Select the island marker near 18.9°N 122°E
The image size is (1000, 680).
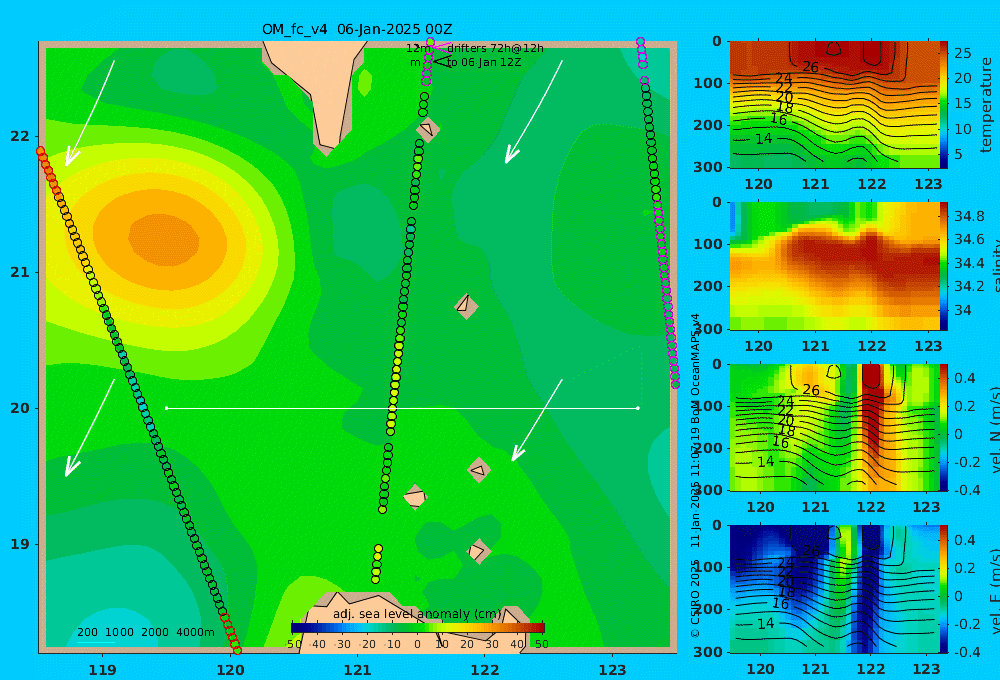(x=478, y=551)
